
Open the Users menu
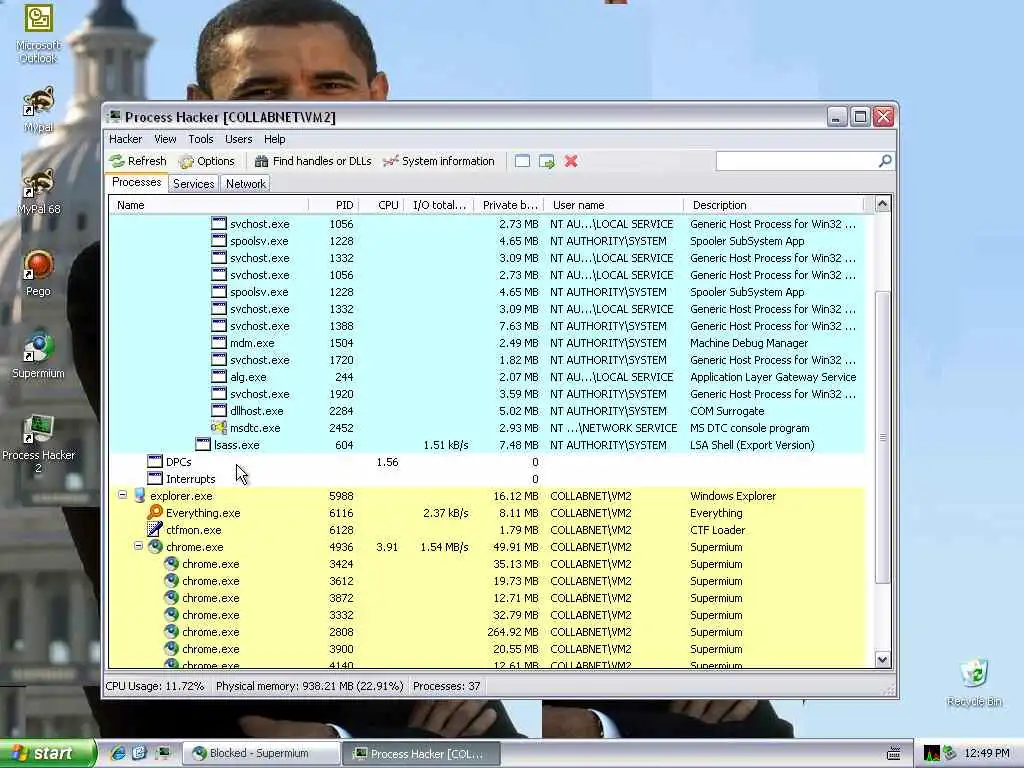click(x=238, y=139)
